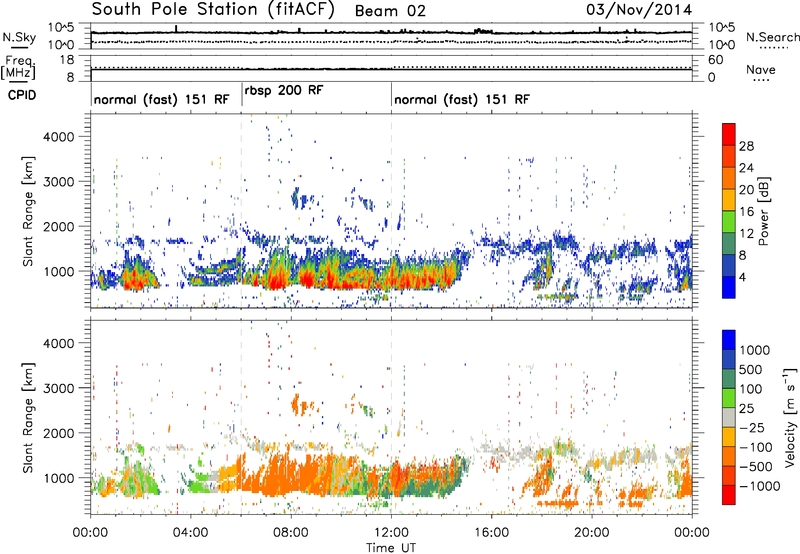The height and width of the screenshot is (554, 800).
Task: Click the '-500' tick on Velocity colorbar
Action: click(x=755, y=466)
